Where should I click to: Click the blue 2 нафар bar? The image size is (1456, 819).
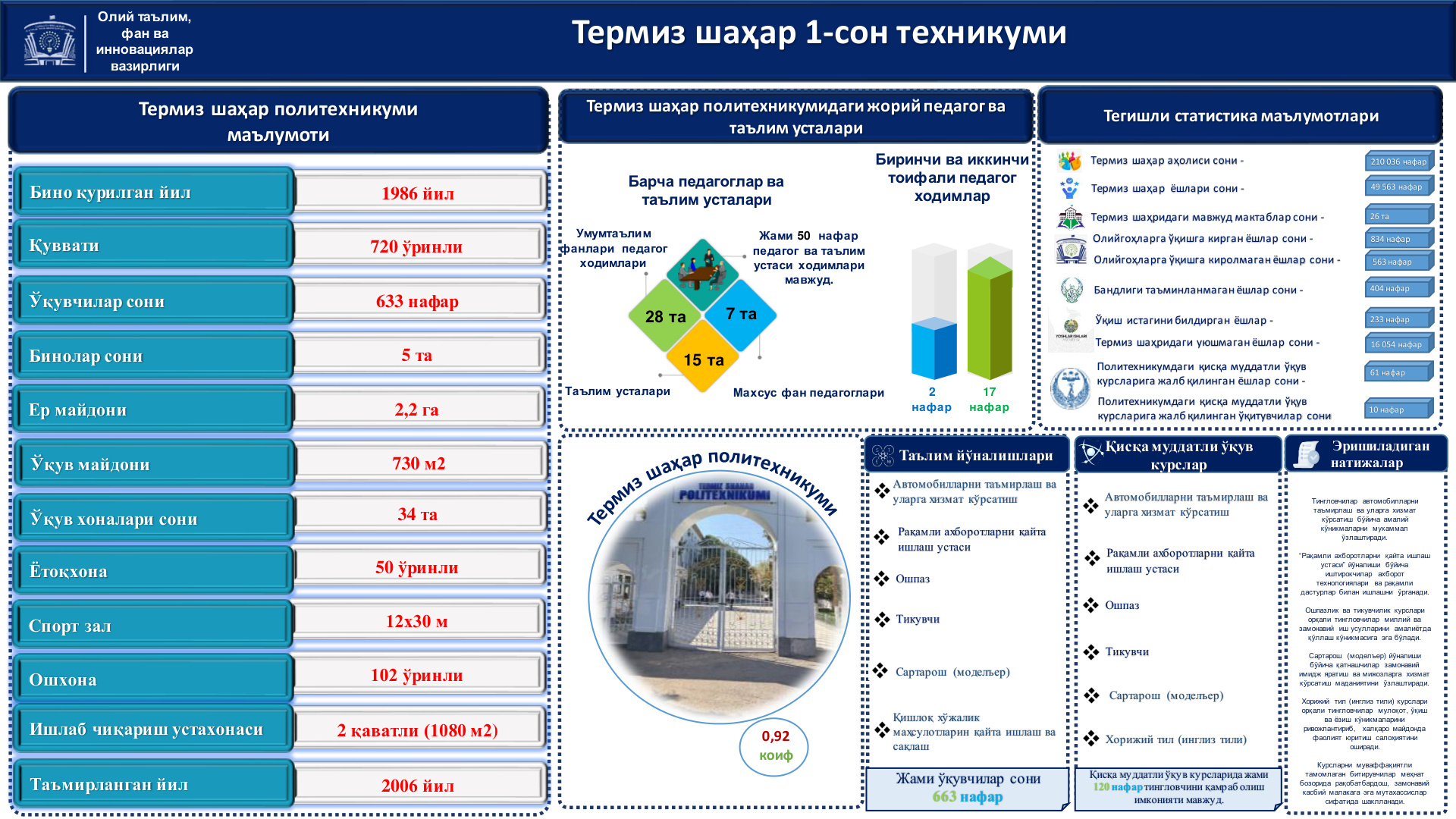(934, 348)
